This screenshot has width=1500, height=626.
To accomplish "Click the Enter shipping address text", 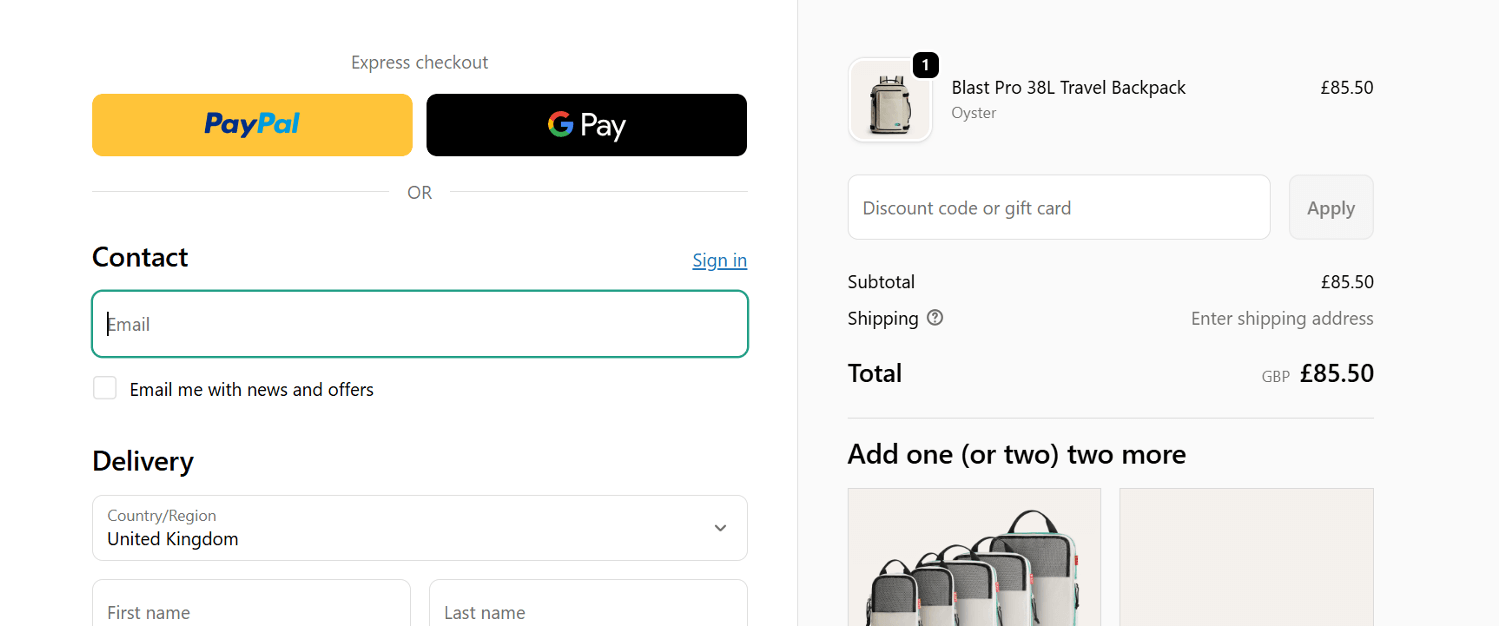I will click(1282, 318).
